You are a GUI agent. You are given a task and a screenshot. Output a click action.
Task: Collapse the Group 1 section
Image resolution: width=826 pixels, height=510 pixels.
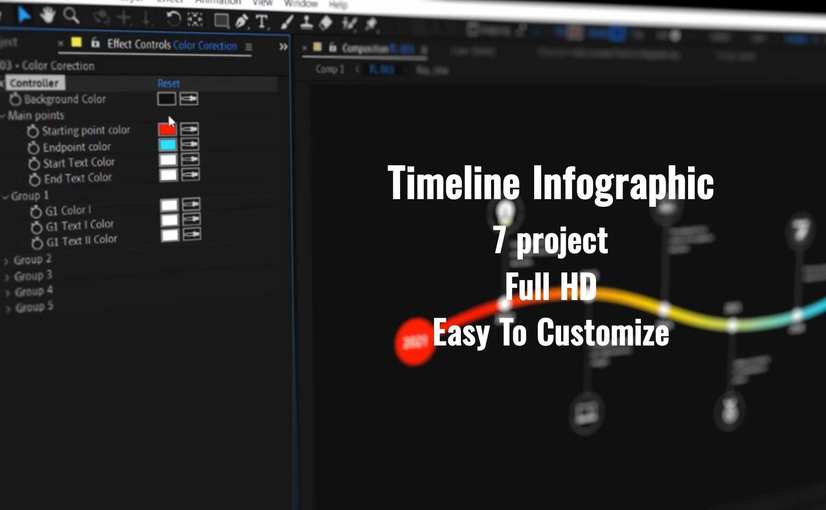point(4,197)
